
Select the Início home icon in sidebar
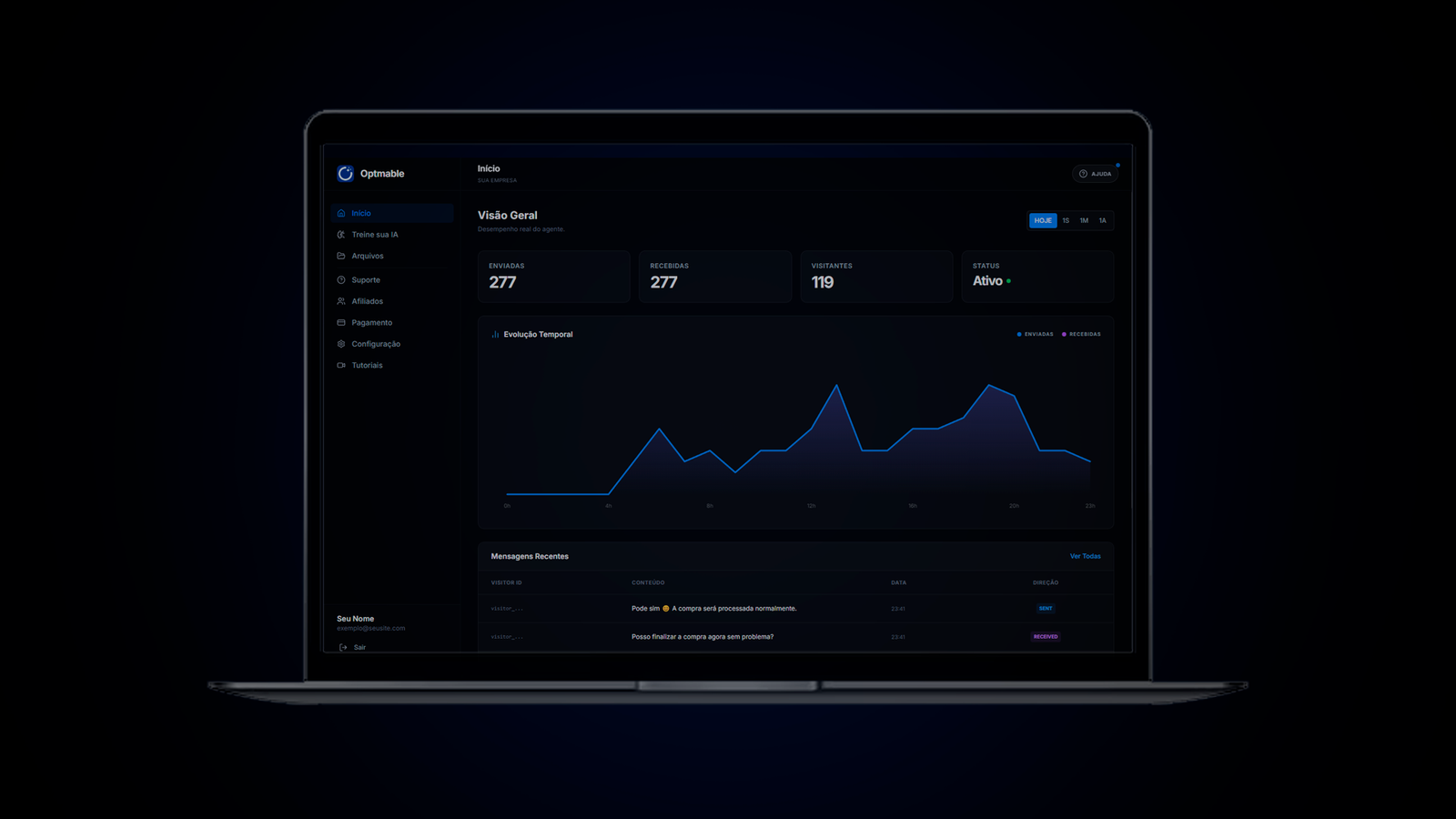click(x=341, y=212)
